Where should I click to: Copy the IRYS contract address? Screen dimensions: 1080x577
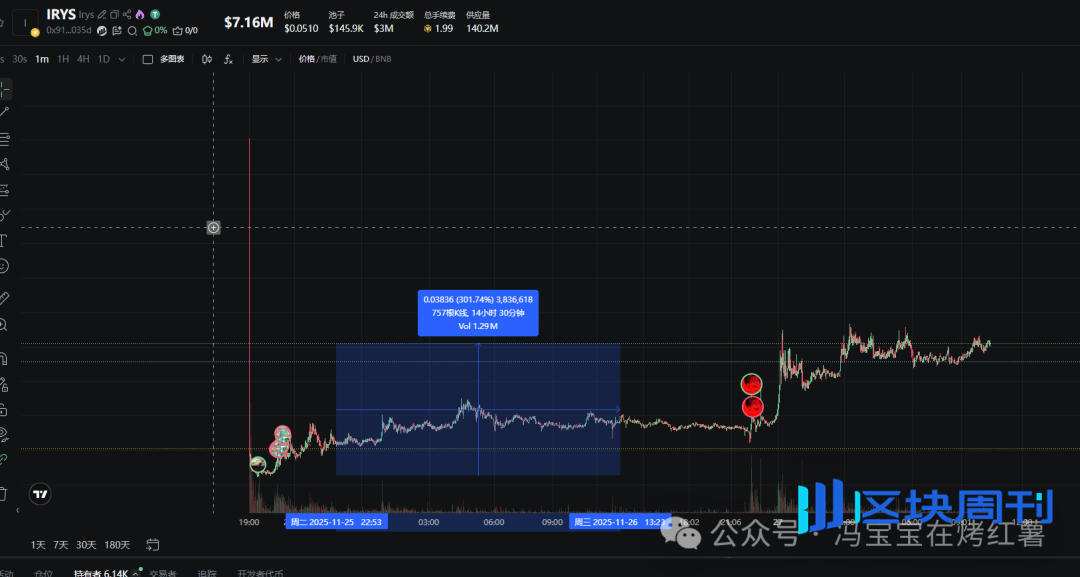[x=113, y=14]
